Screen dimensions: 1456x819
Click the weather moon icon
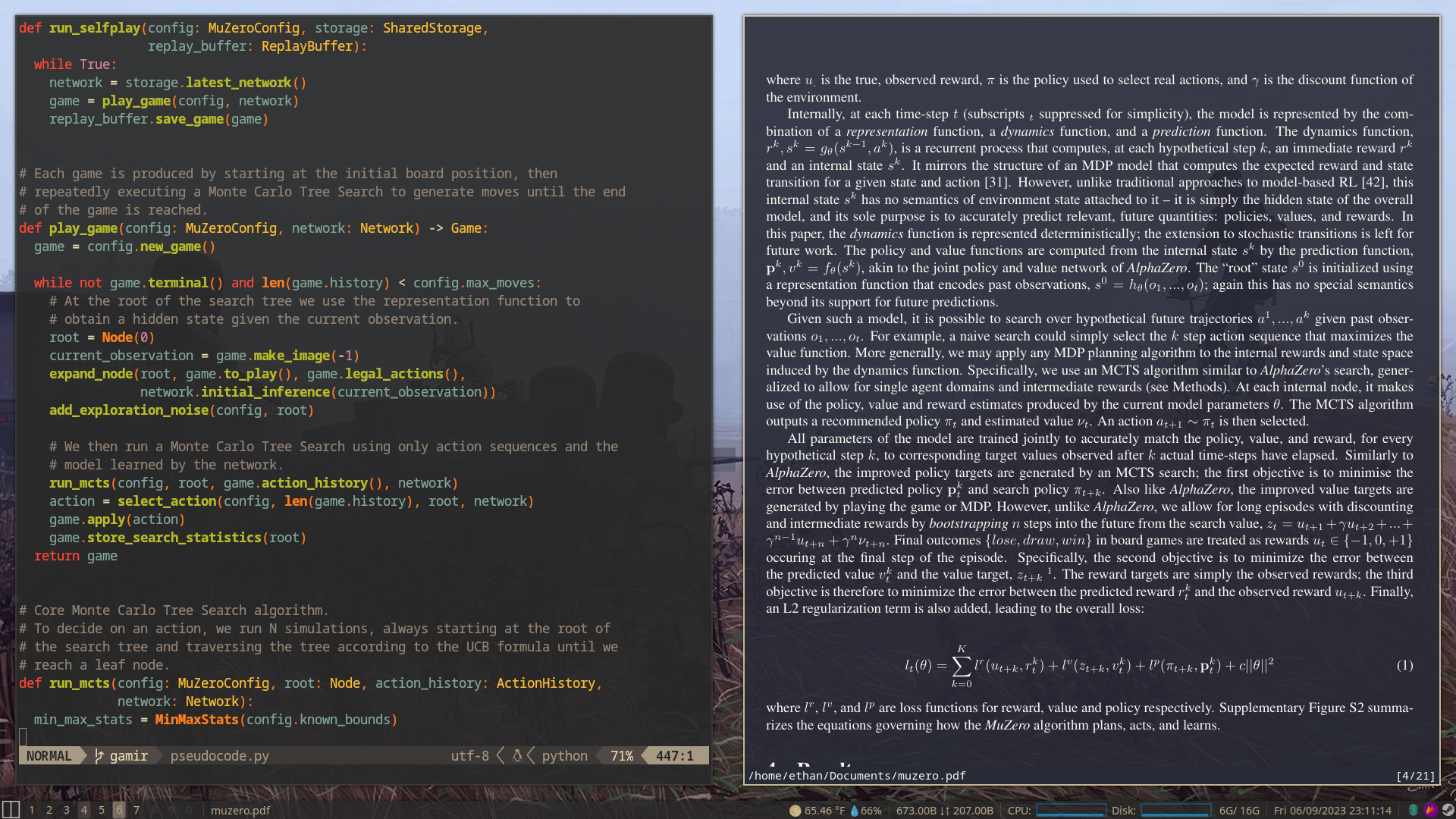click(795, 810)
